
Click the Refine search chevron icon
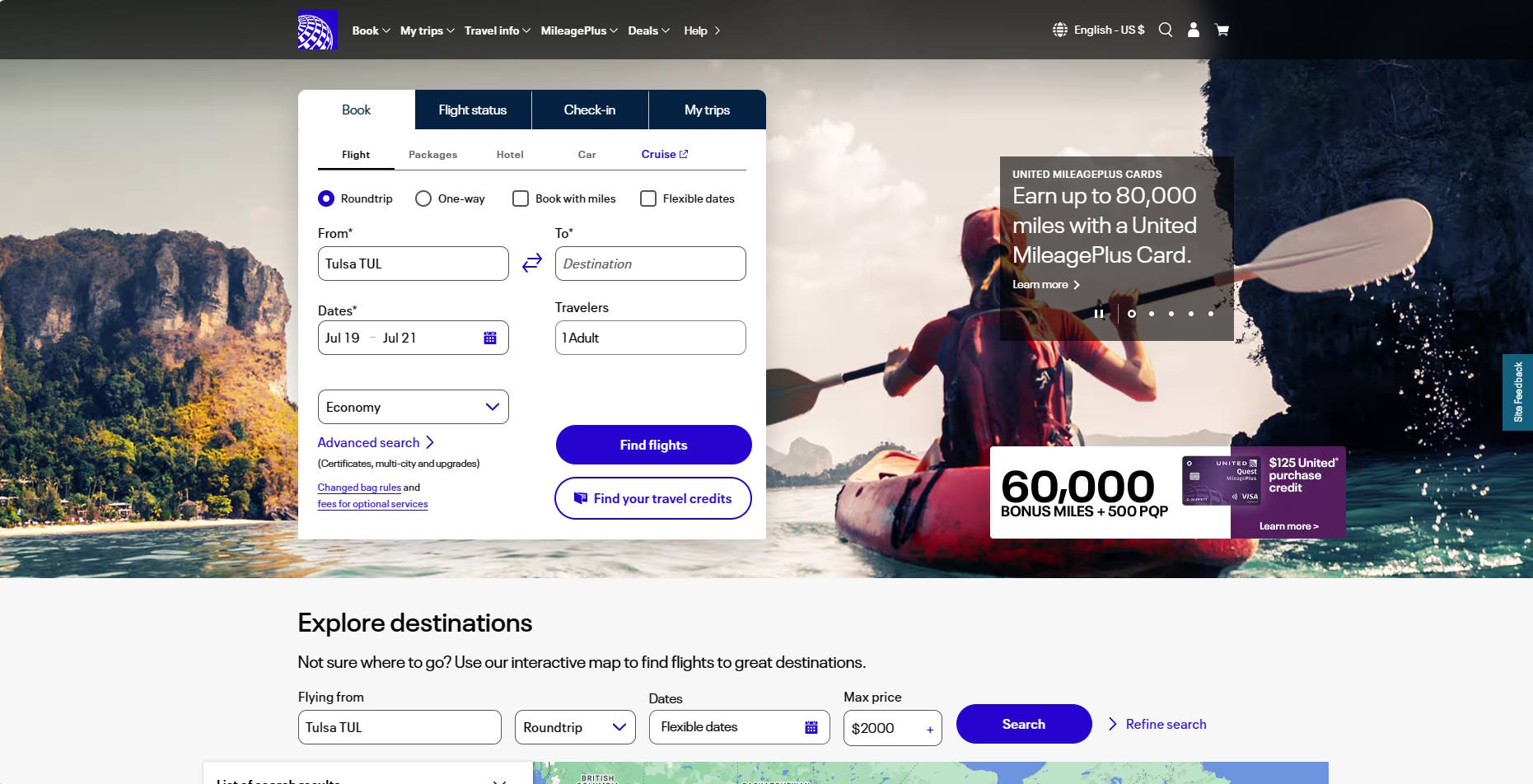[x=1113, y=724]
